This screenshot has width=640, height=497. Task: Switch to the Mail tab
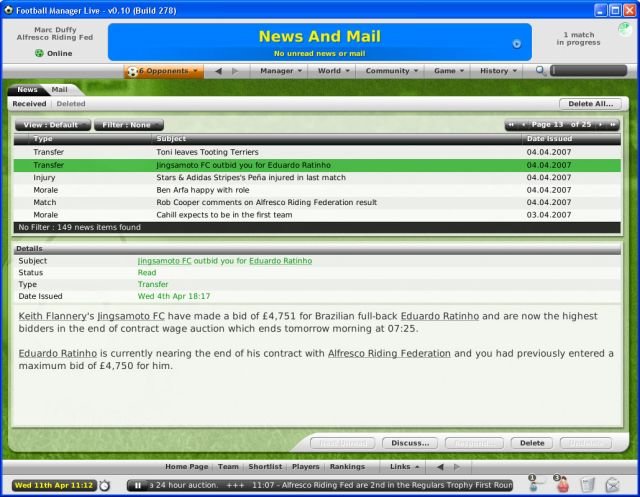(60, 89)
